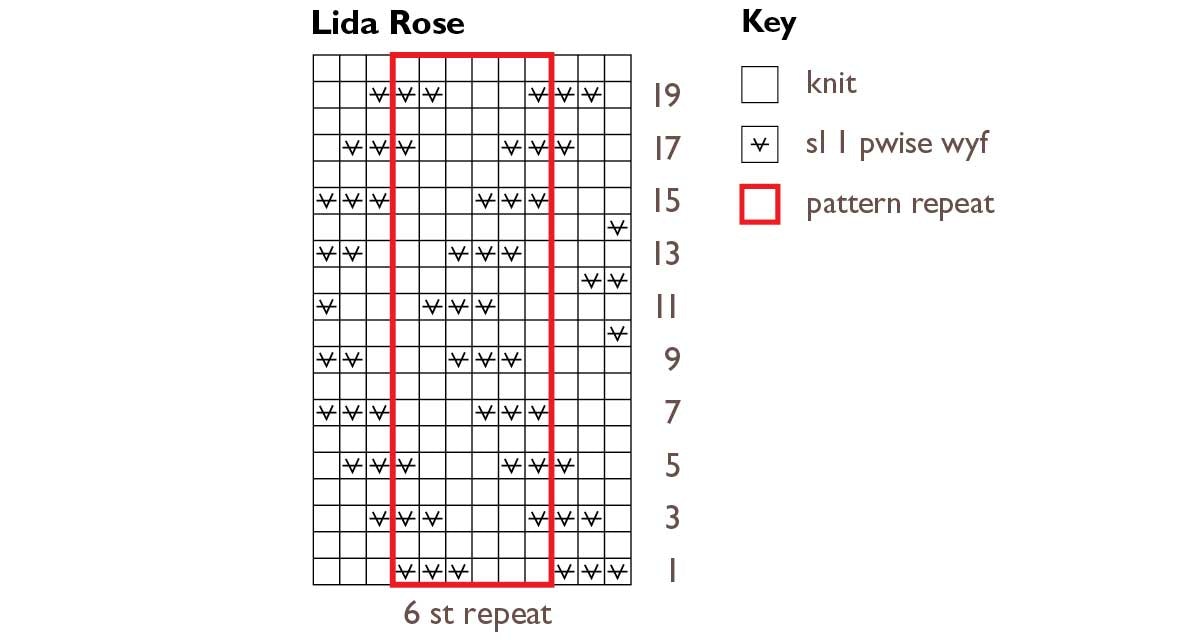Click the red pattern repeat box in the Key
The image size is (1200, 640).
pyautogui.click(x=759, y=204)
